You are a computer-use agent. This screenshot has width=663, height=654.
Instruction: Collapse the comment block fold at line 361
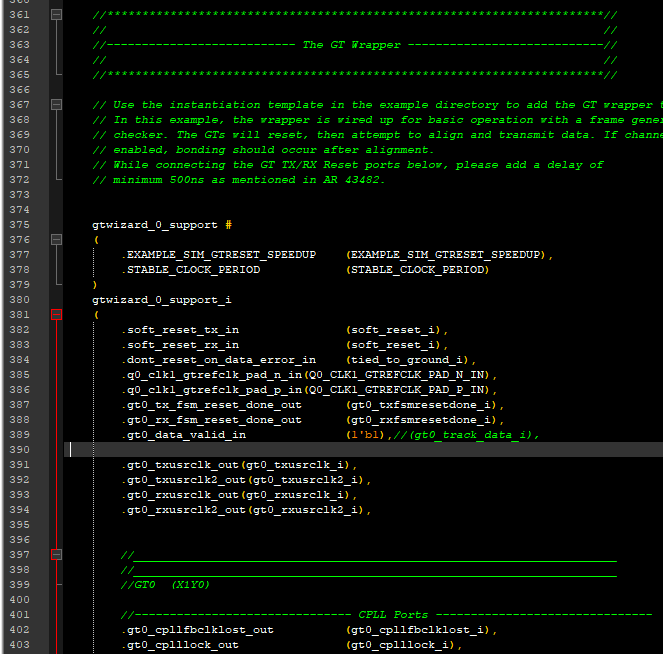tap(56, 15)
